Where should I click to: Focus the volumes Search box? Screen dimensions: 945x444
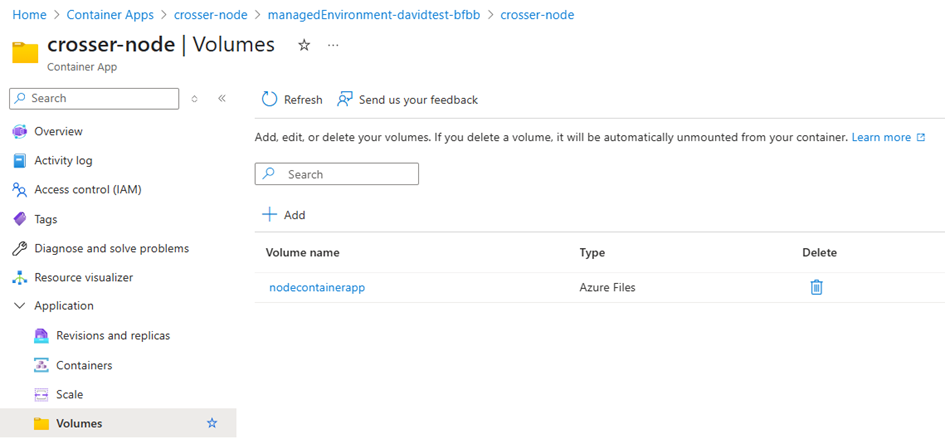click(x=336, y=174)
